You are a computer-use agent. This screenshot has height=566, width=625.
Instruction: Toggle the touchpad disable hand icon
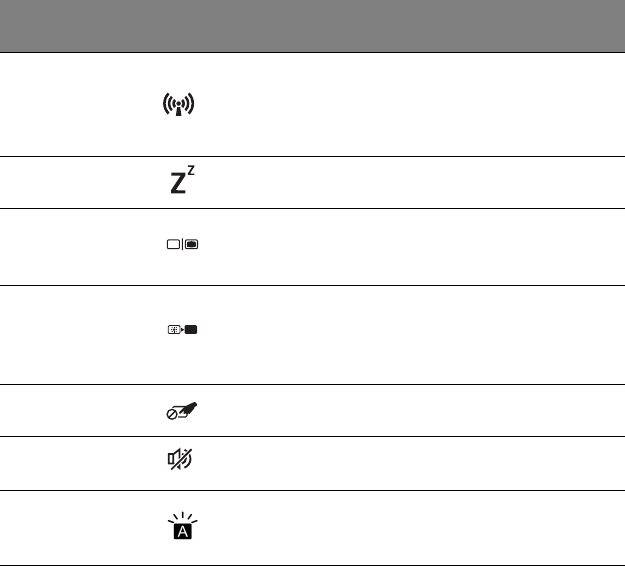tap(181, 410)
